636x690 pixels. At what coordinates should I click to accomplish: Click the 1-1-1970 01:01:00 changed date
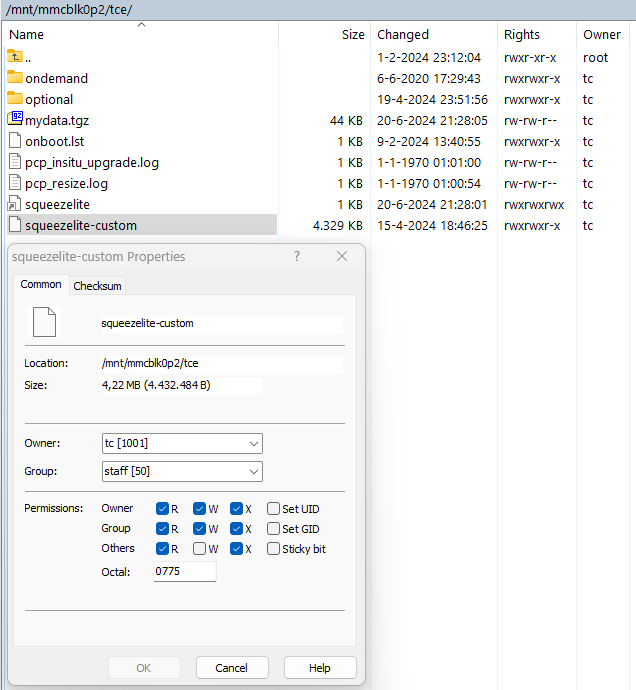point(429,163)
